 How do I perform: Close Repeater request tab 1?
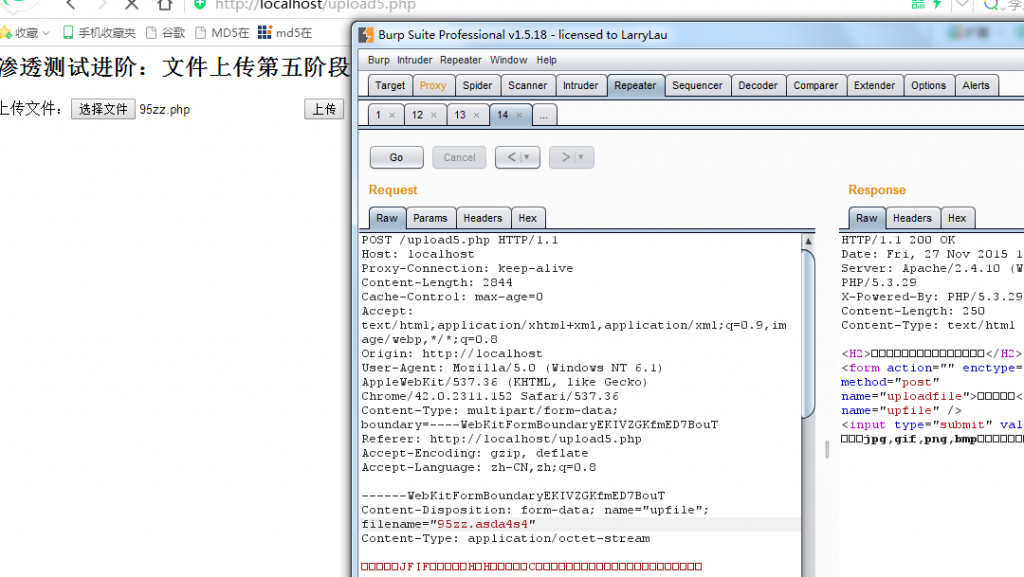[x=392, y=116]
